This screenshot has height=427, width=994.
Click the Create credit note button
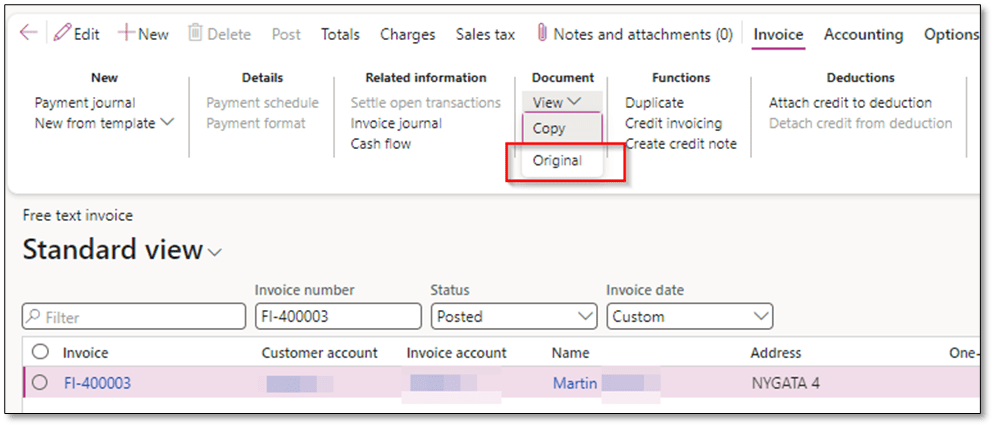point(680,144)
